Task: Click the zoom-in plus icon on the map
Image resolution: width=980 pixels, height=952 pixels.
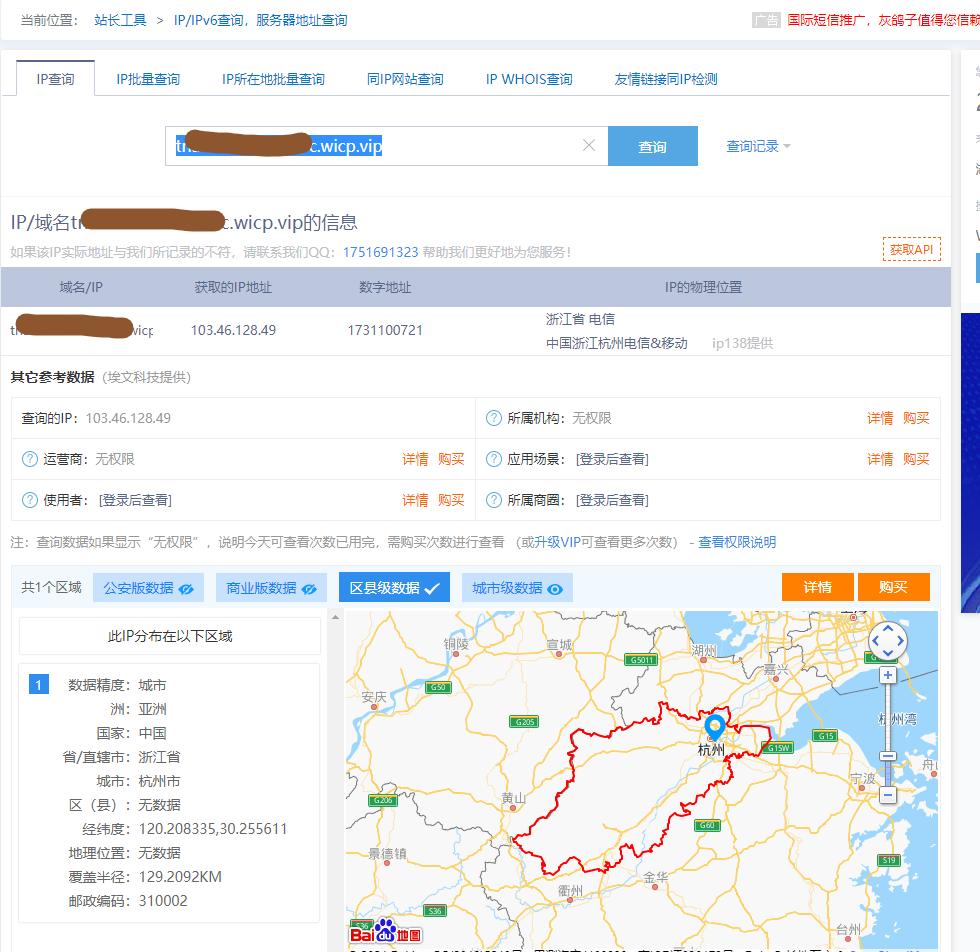Action: (887, 675)
